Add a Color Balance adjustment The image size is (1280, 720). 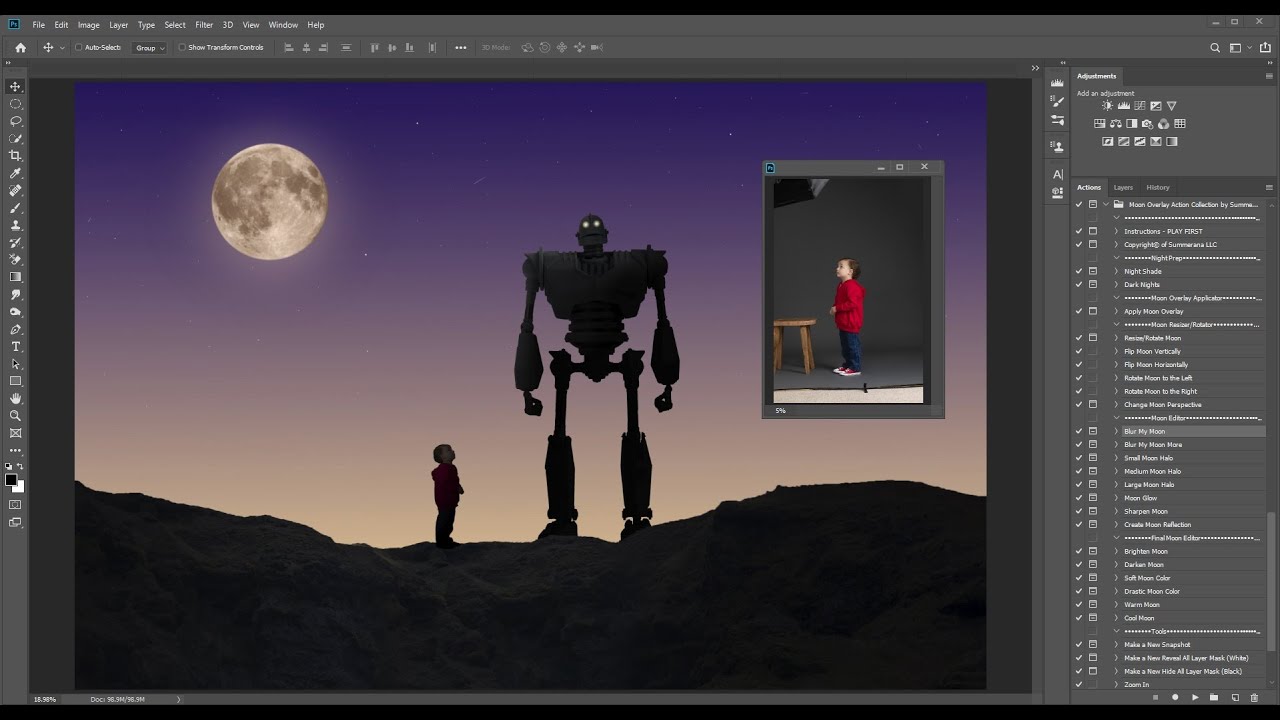(1116, 124)
